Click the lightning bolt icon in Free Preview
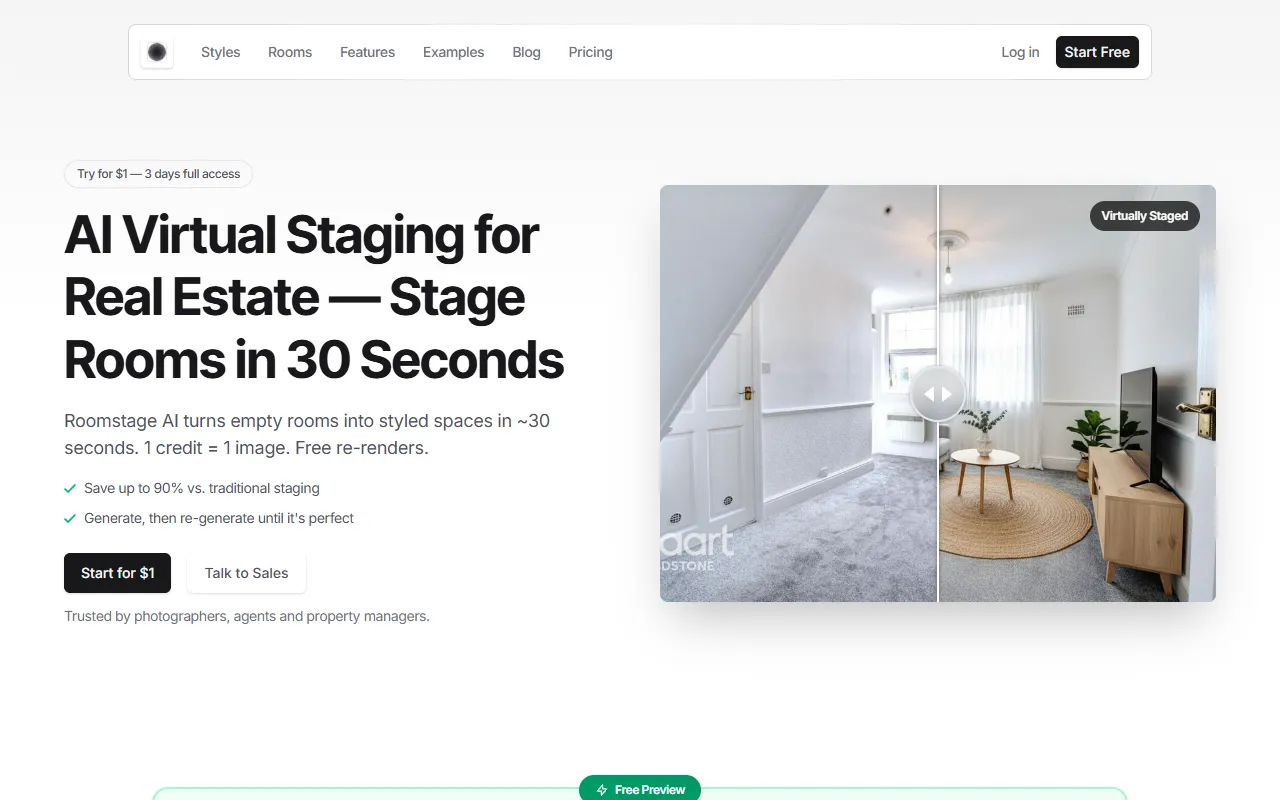 click(602, 790)
